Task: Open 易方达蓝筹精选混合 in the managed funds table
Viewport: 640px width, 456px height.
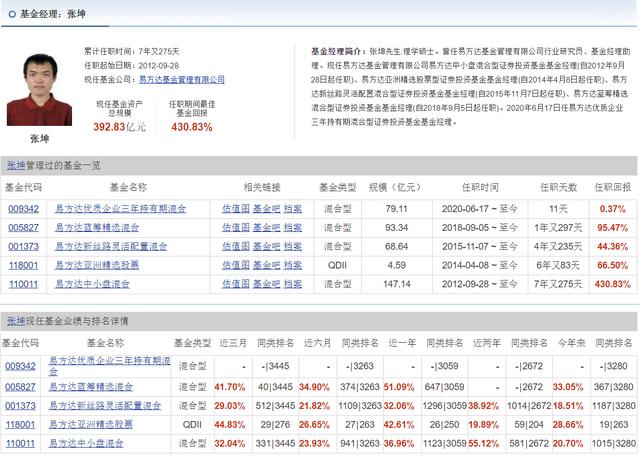Action: [97, 228]
